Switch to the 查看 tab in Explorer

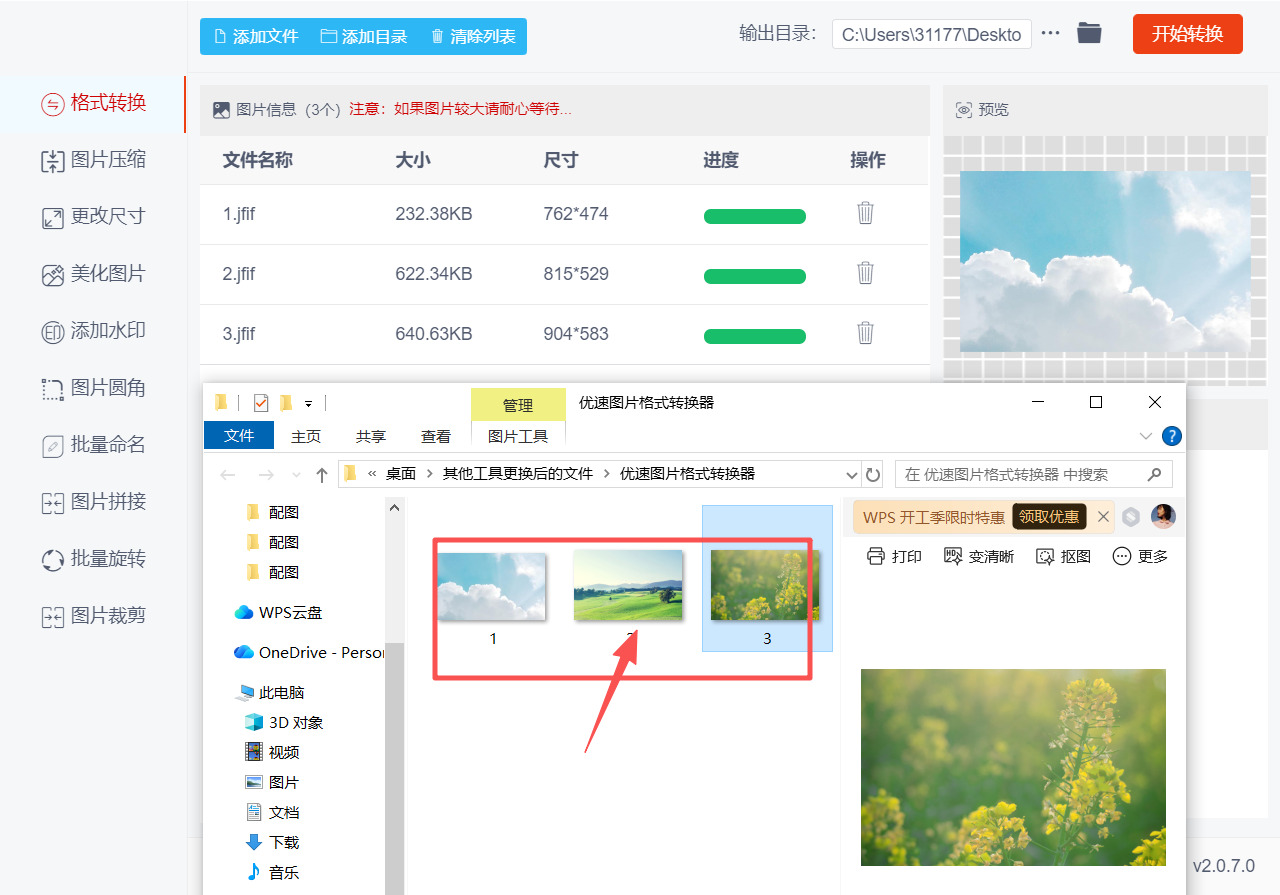[x=436, y=436]
